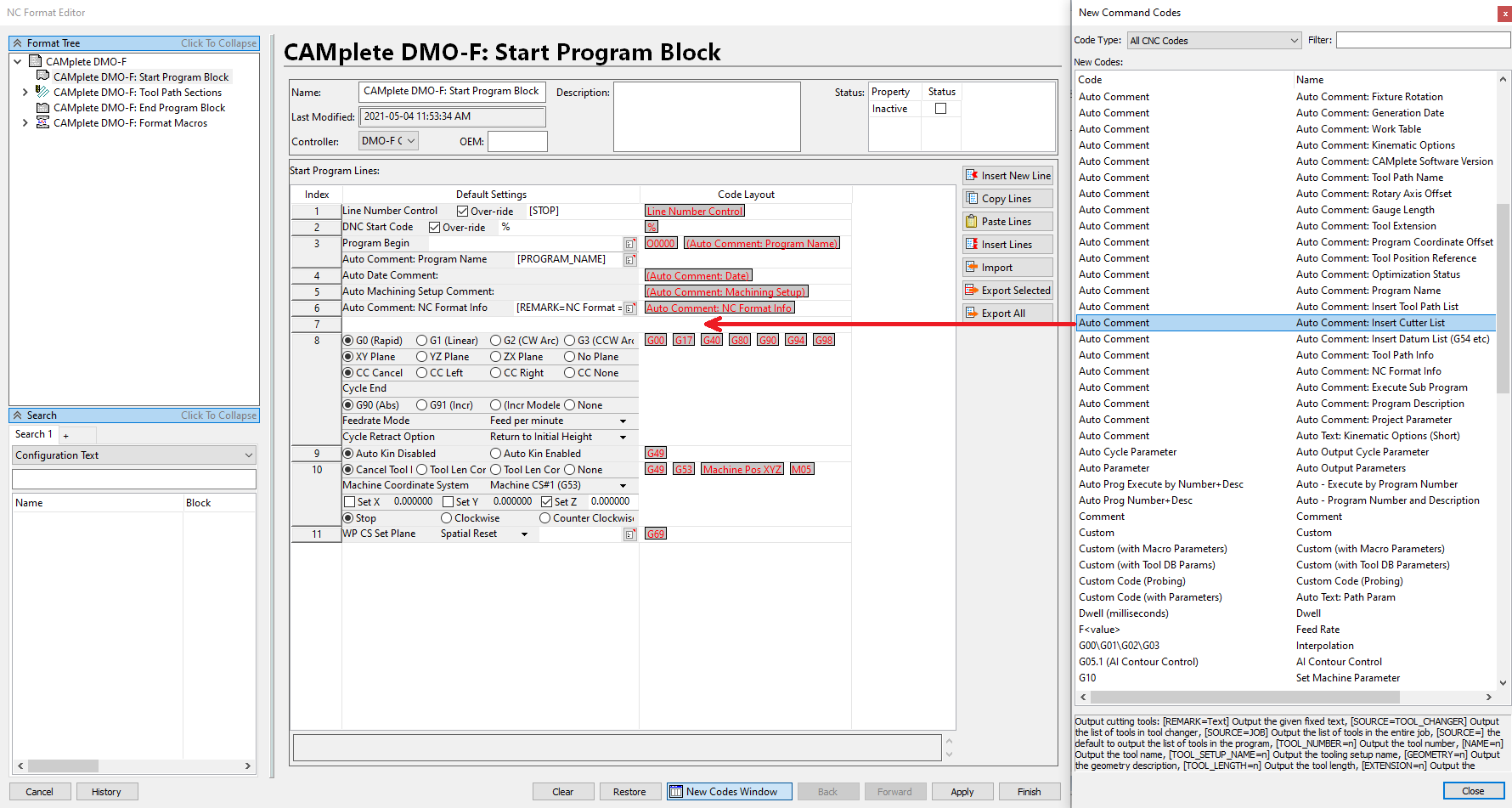1512x808 pixels.
Task: Open the History window
Action: [x=106, y=792]
